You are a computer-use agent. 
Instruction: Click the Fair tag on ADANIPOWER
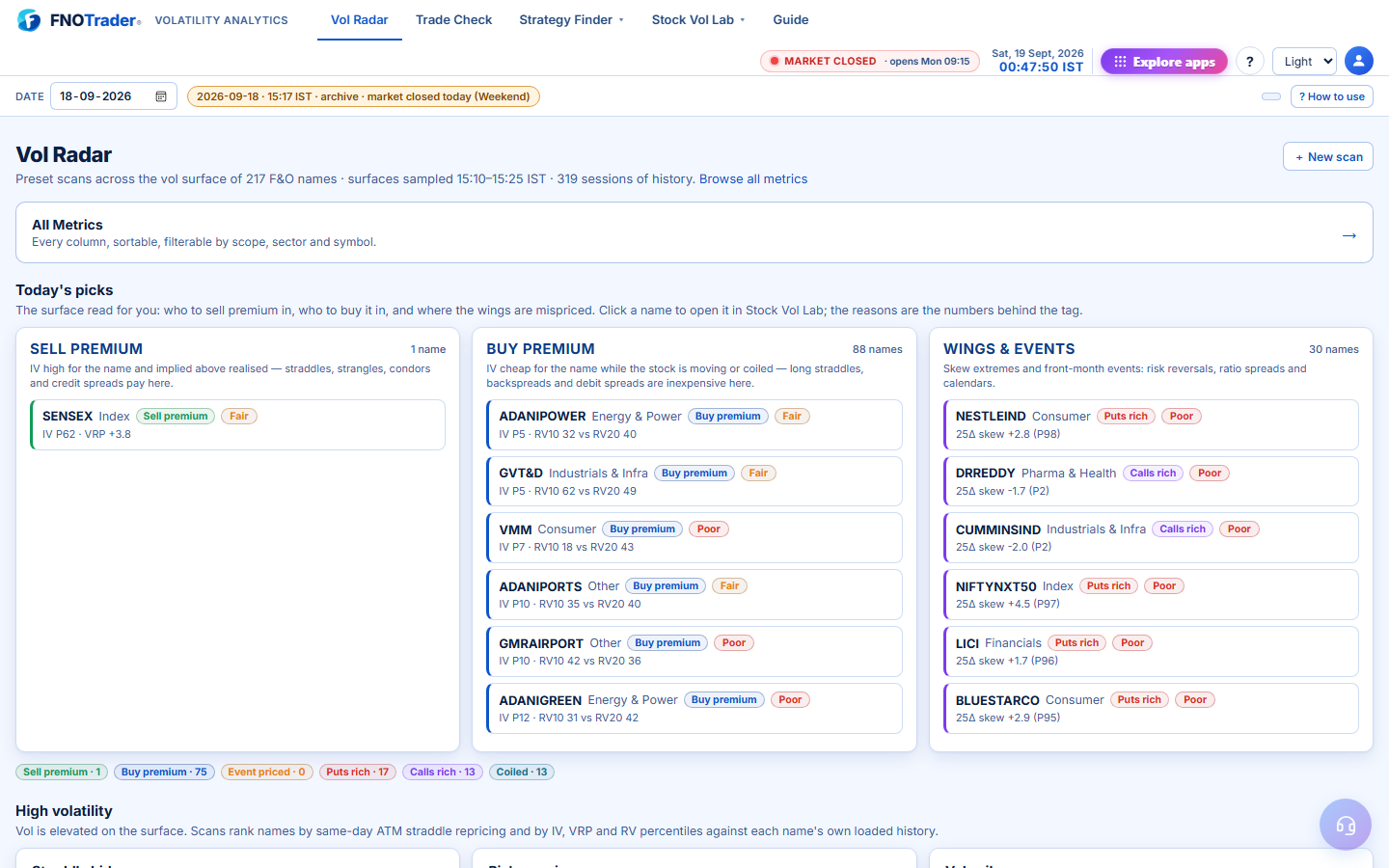(792, 416)
